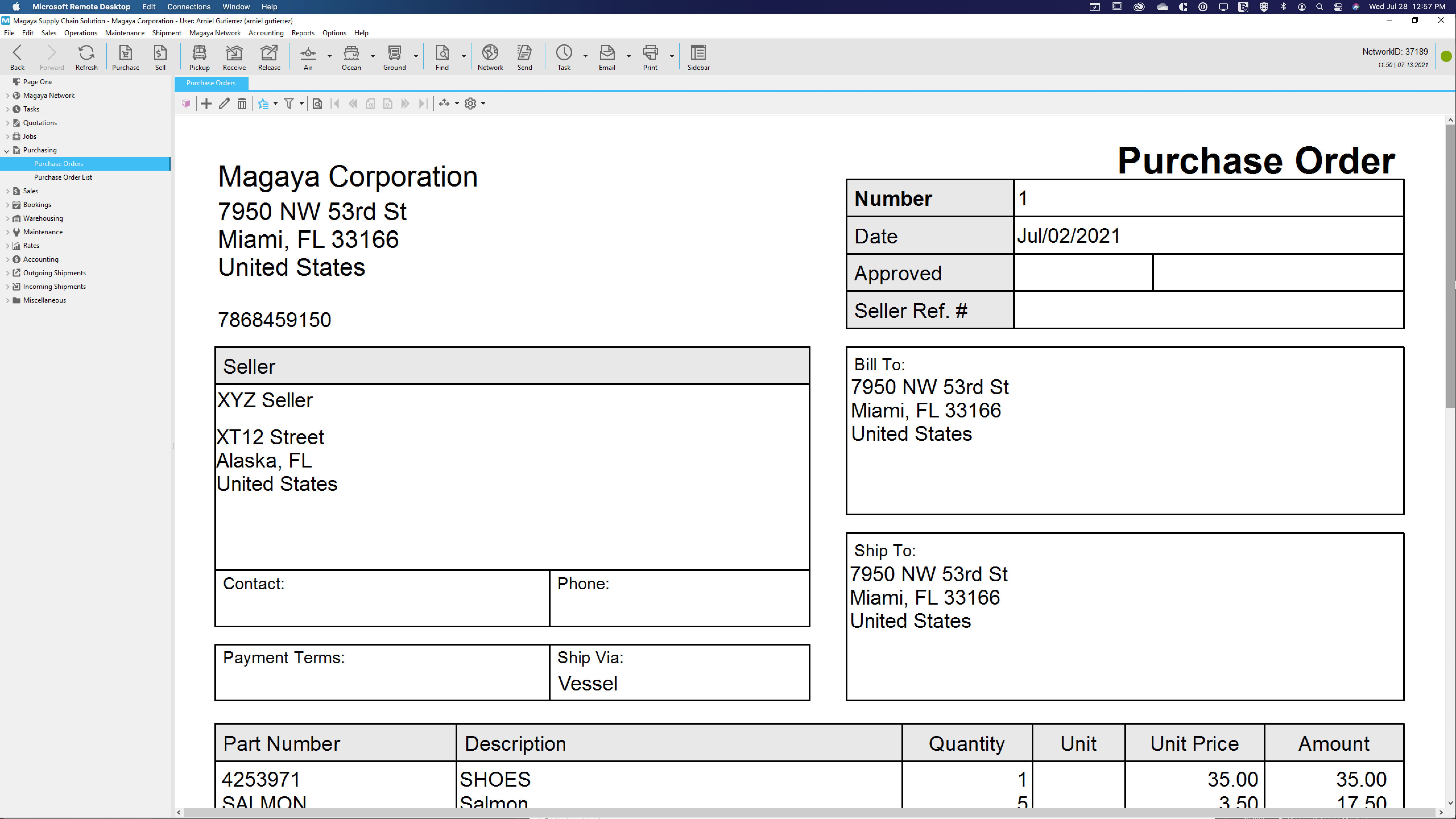Screen dimensions: 1456x819
Task: Open the actions gear dropdown
Action: (481, 104)
